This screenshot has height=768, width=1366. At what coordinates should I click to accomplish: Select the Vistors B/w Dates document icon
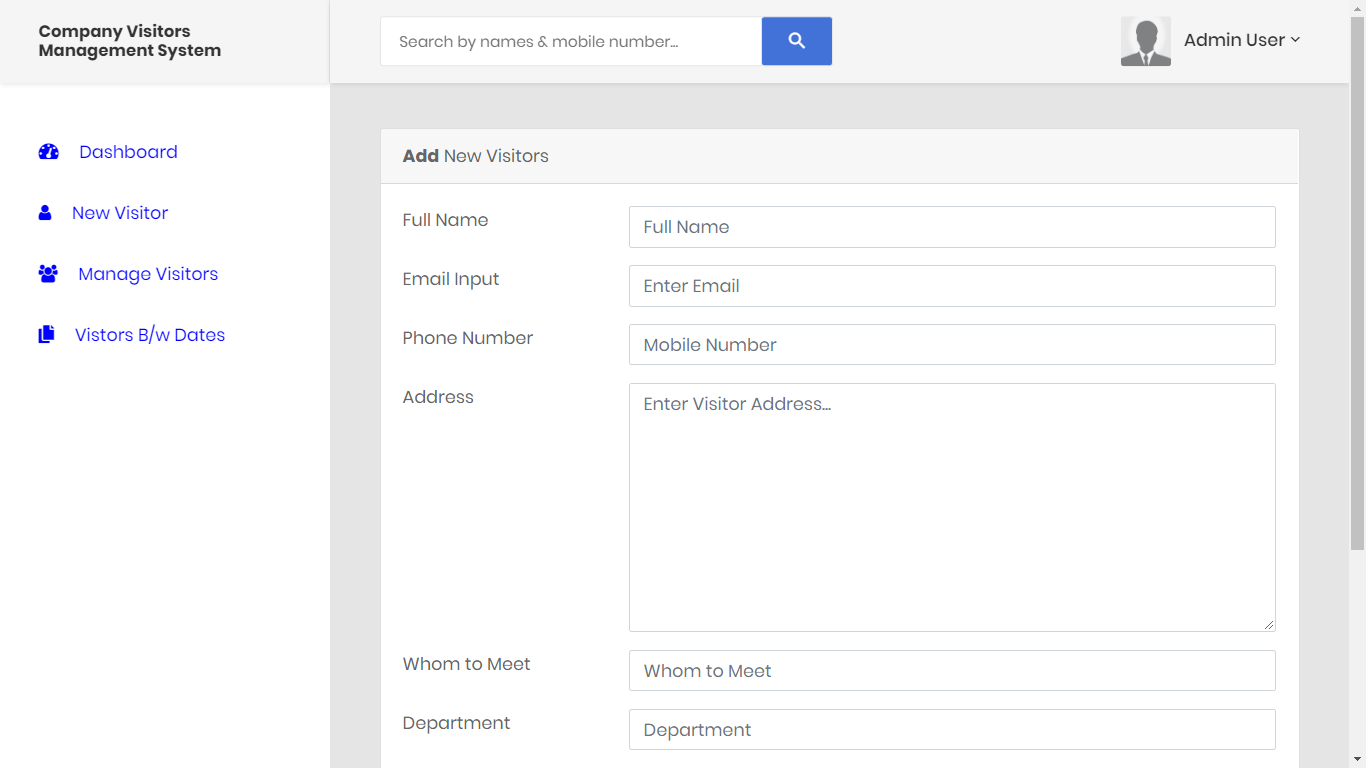pyautogui.click(x=46, y=334)
